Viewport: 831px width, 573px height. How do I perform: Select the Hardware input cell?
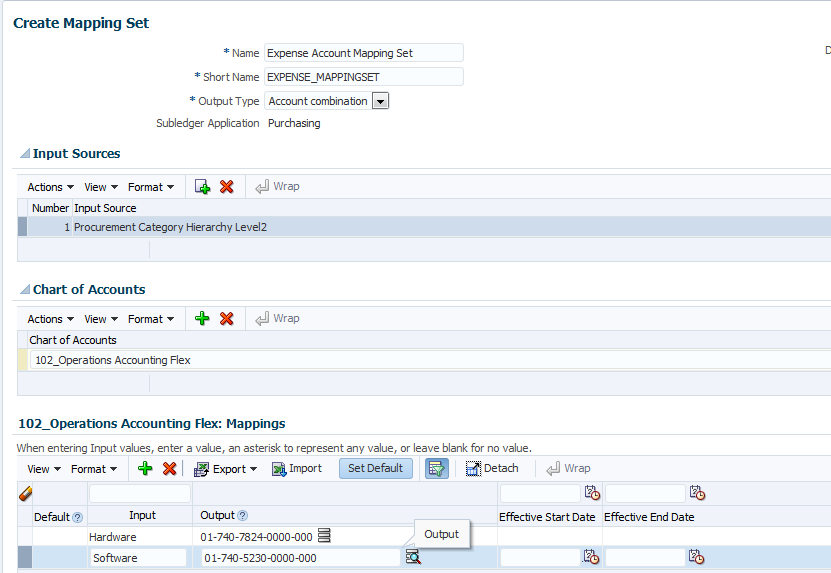140,537
